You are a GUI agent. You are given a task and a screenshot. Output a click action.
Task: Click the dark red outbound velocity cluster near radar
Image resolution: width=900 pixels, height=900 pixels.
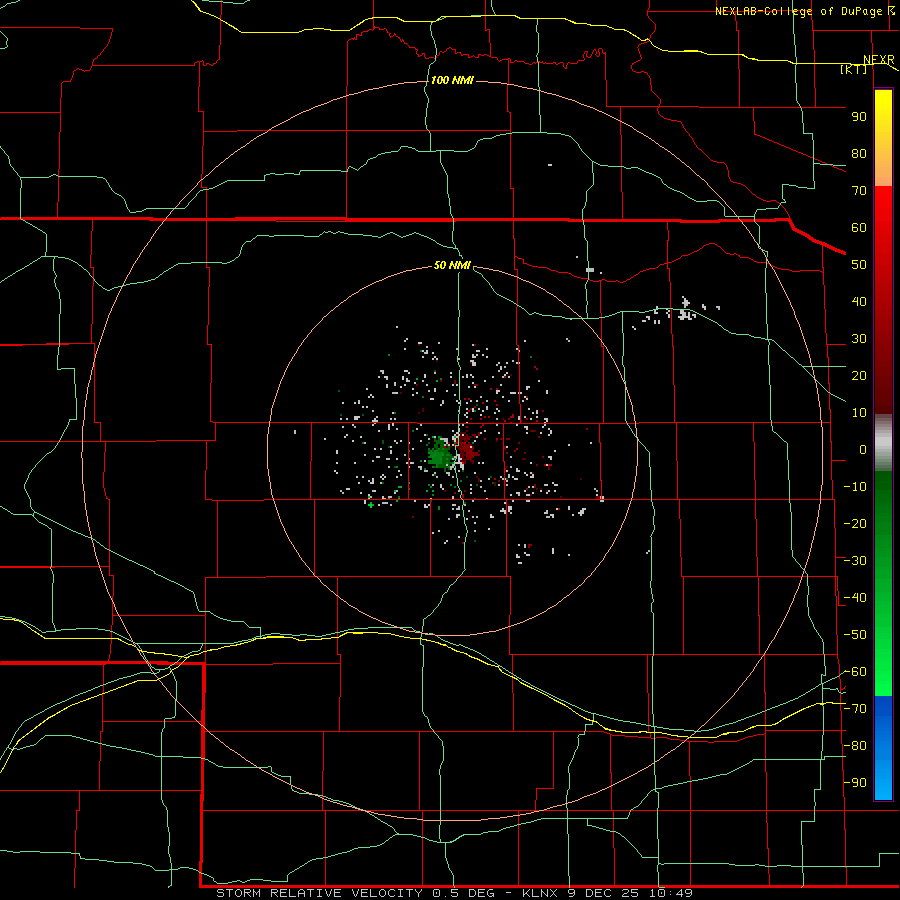coord(467,449)
